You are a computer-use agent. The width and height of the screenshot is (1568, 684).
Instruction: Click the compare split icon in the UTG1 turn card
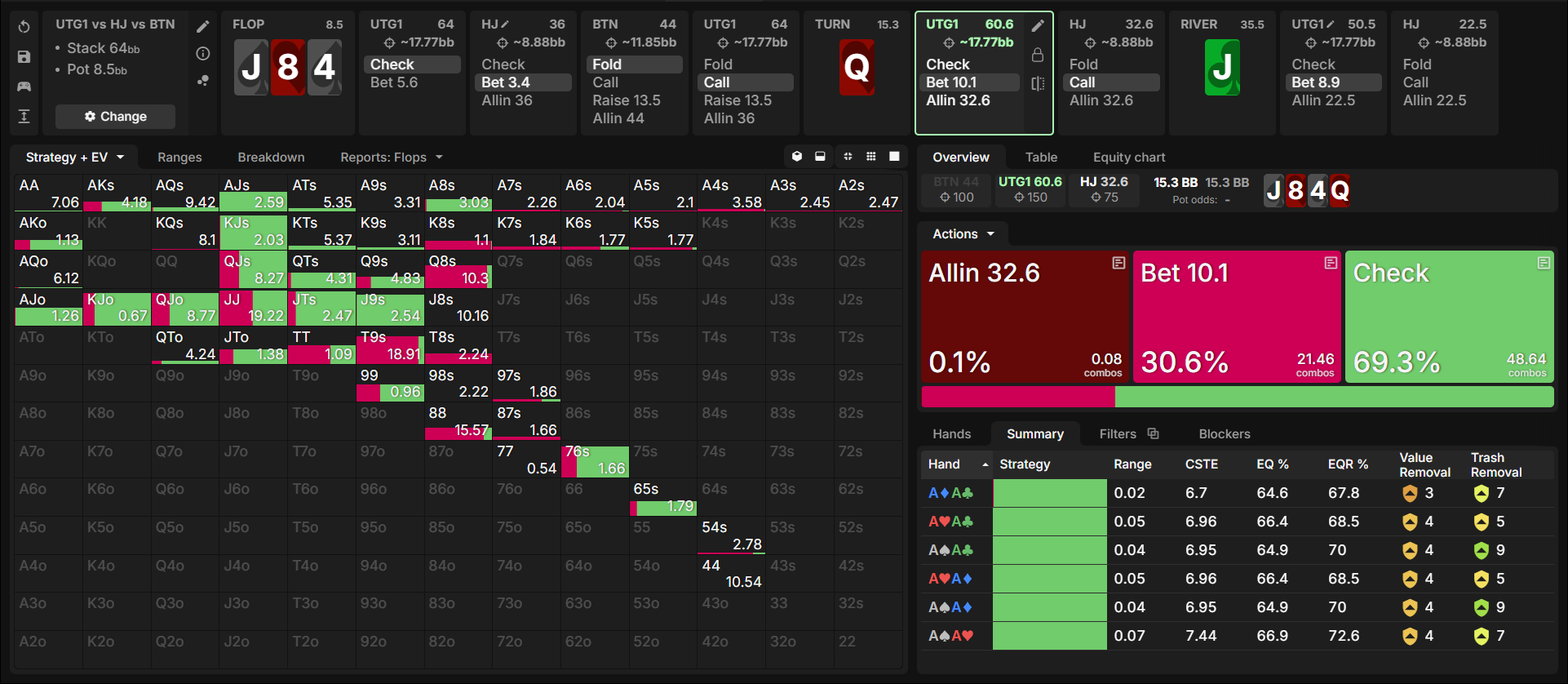click(1038, 83)
